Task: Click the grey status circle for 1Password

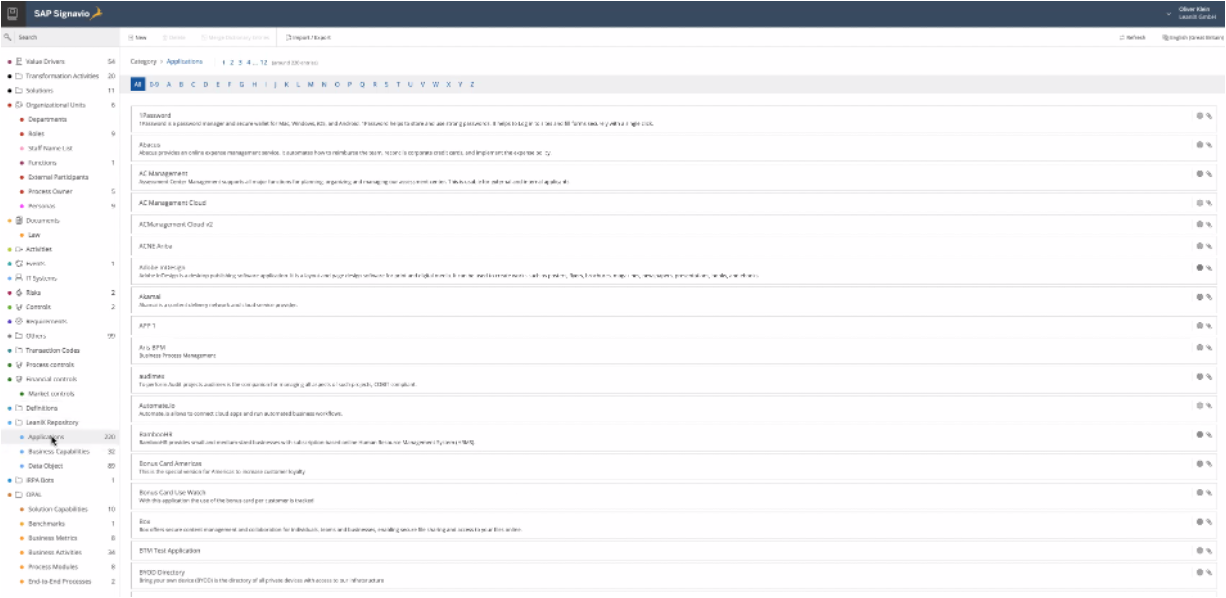Action: (1200, 115)
